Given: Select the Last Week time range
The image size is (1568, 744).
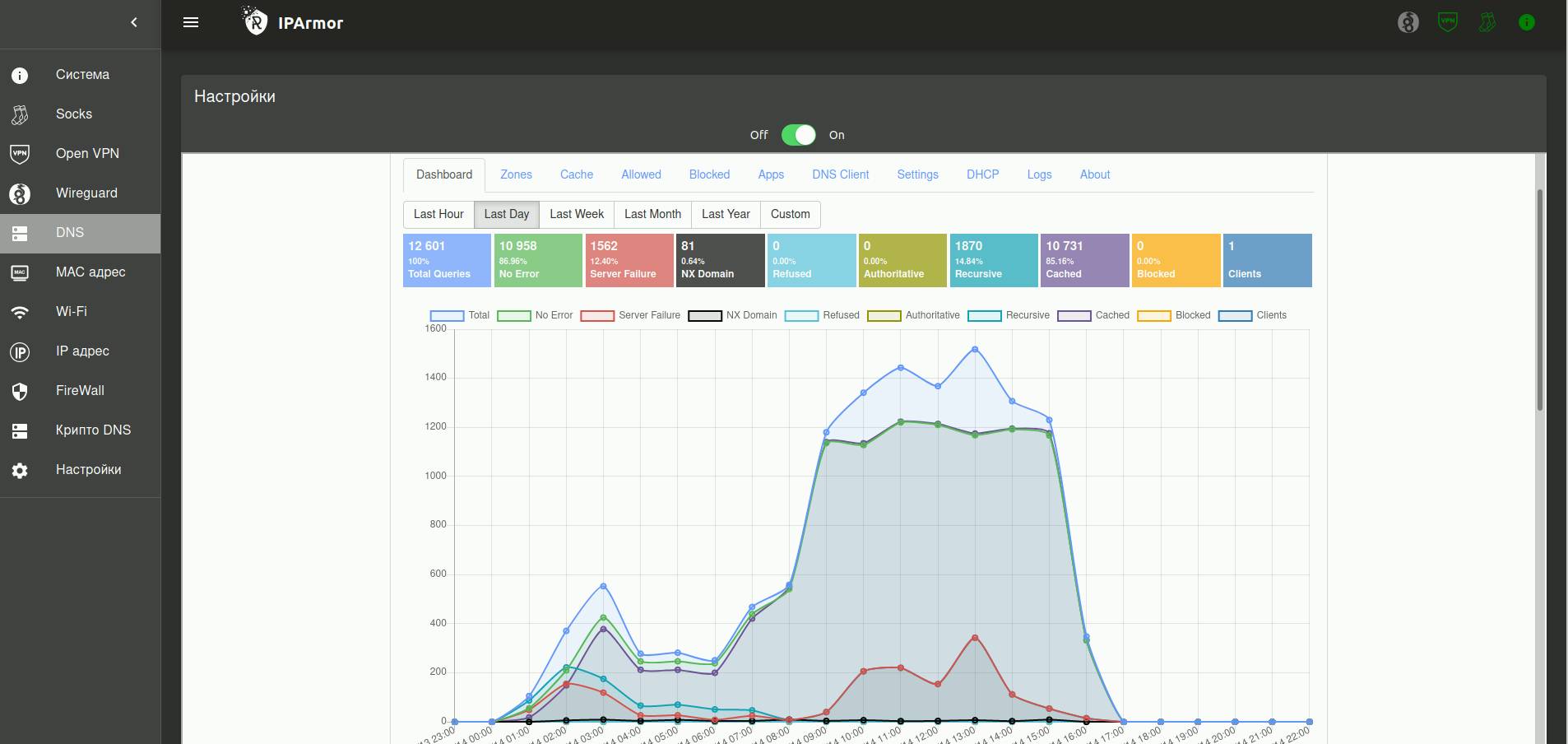Looking at the screenshot, I should pos(577,214).
